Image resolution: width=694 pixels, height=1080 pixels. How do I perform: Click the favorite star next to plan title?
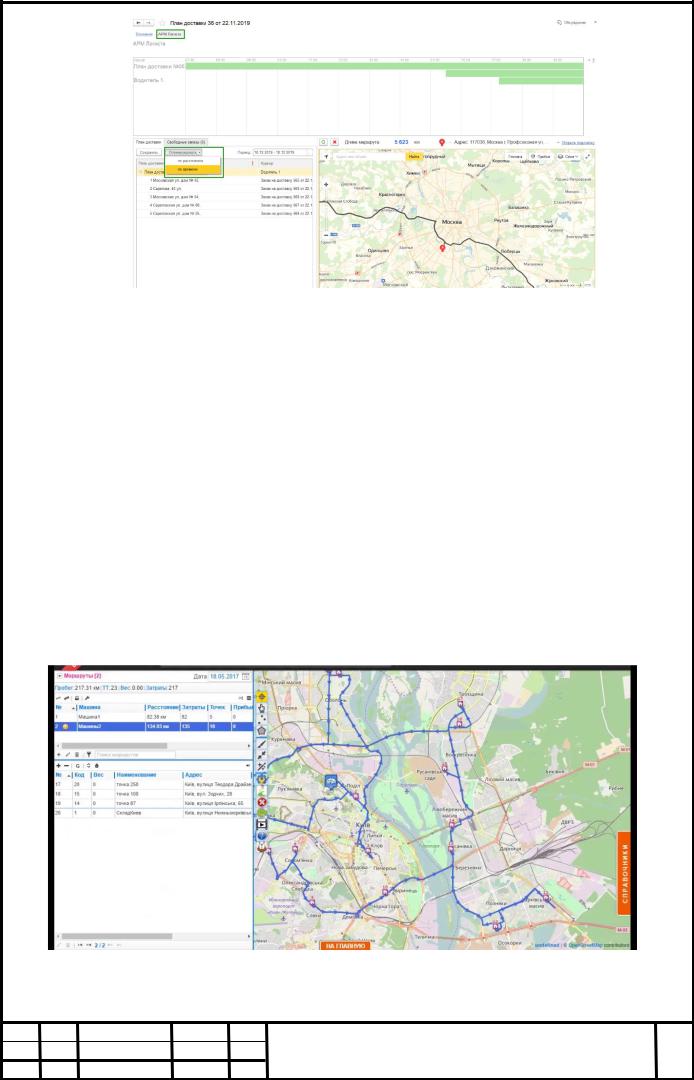[x=163, y=23]
